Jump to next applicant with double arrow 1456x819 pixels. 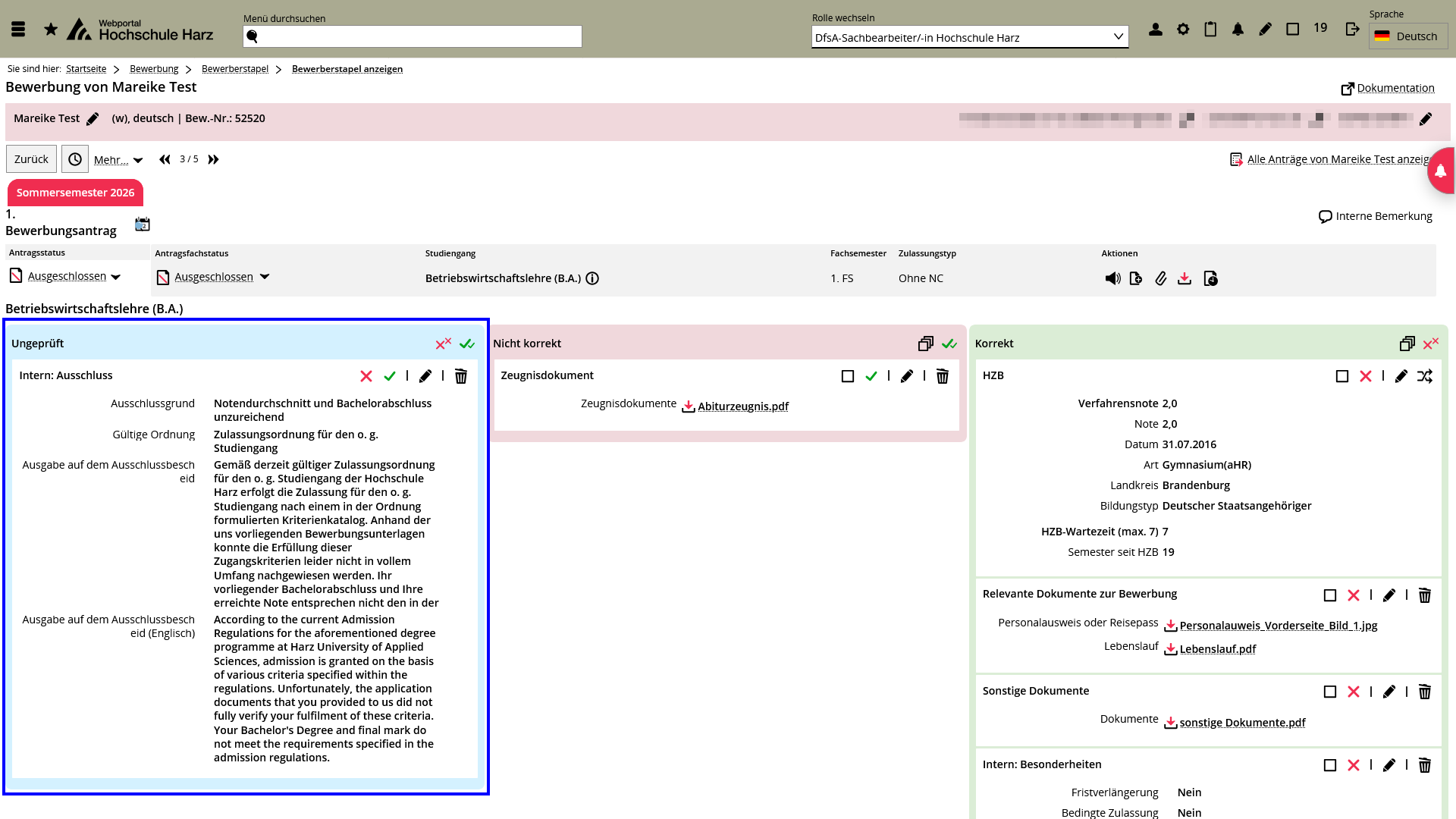coord(214,159)
